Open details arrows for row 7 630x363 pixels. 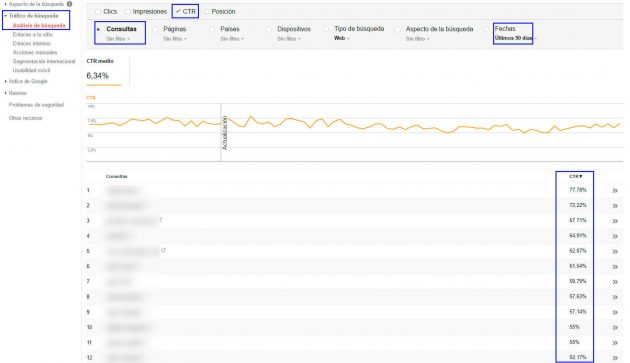tap(615, 282)
